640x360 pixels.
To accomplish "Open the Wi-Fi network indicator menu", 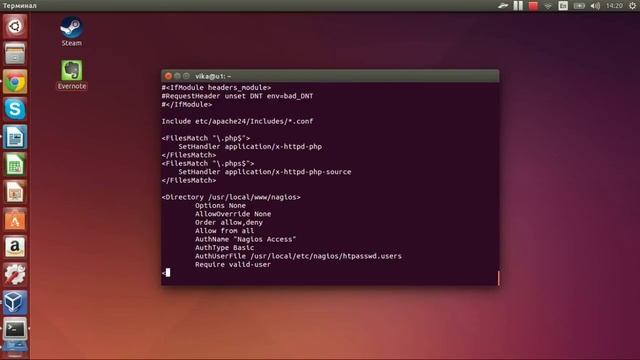I will [x=548, y=6].
